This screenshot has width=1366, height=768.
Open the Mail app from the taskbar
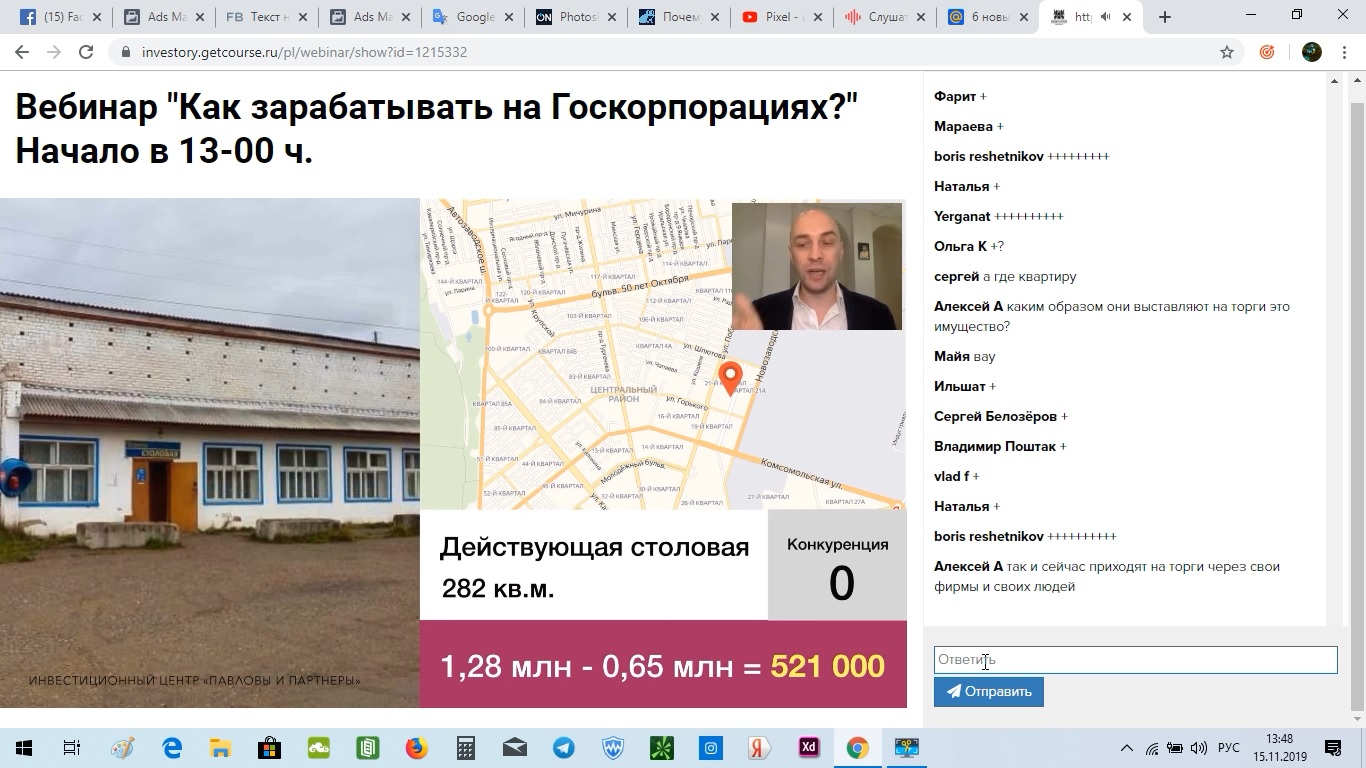point(513,747)
